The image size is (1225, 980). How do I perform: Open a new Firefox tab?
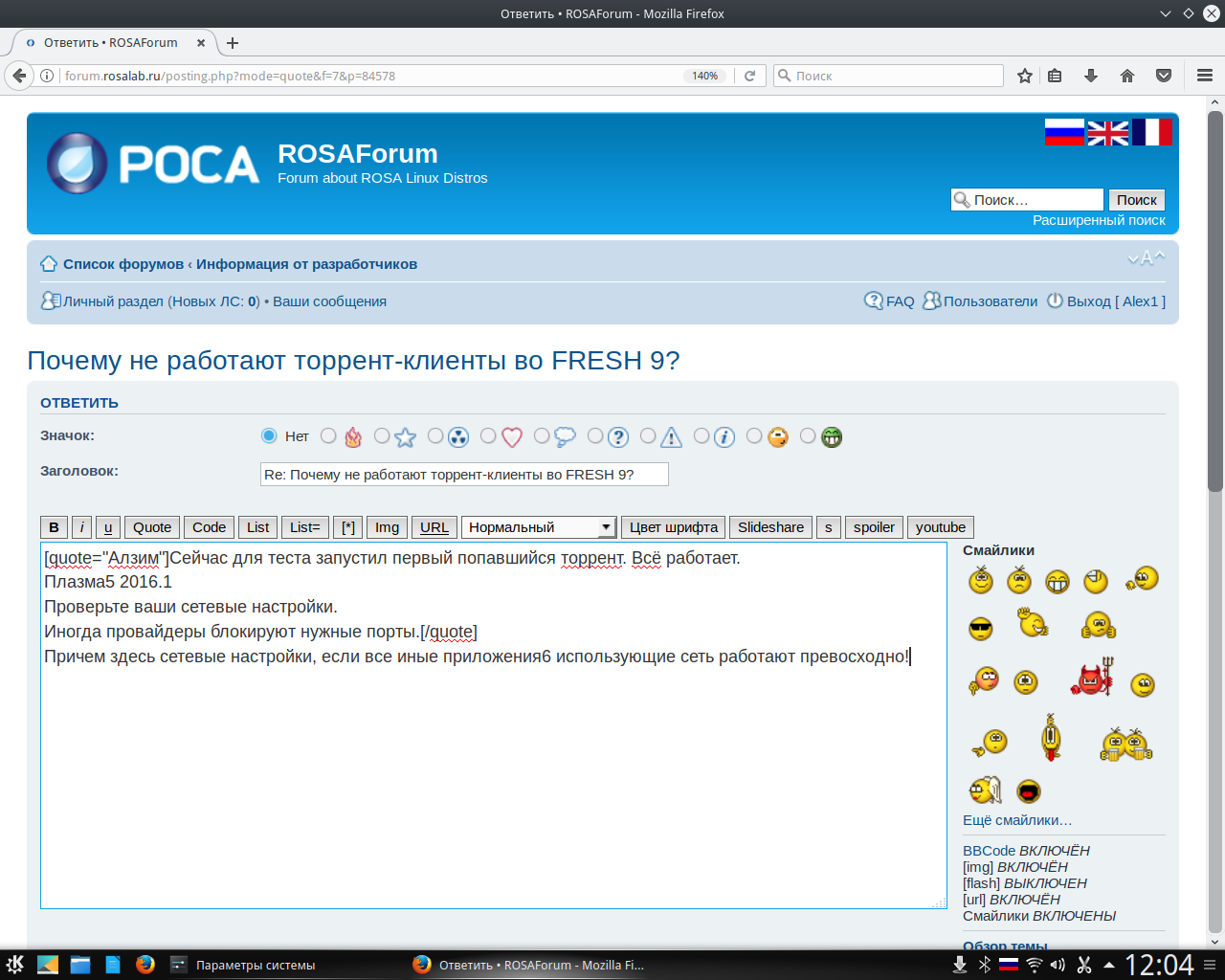pyautogui.click(x=233, y=42)
